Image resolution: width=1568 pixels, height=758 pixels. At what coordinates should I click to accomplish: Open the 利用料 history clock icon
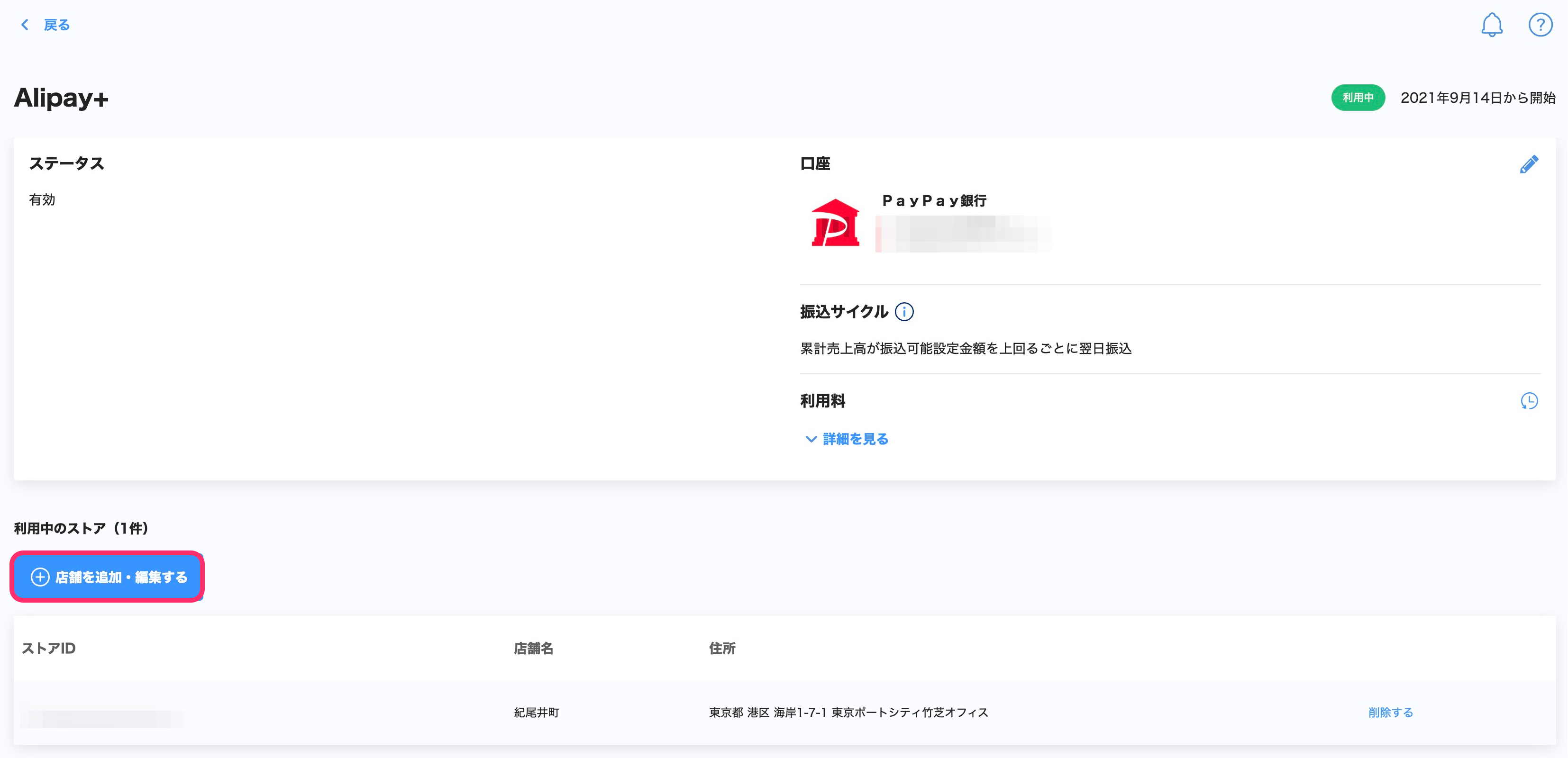click(1529, 401)
